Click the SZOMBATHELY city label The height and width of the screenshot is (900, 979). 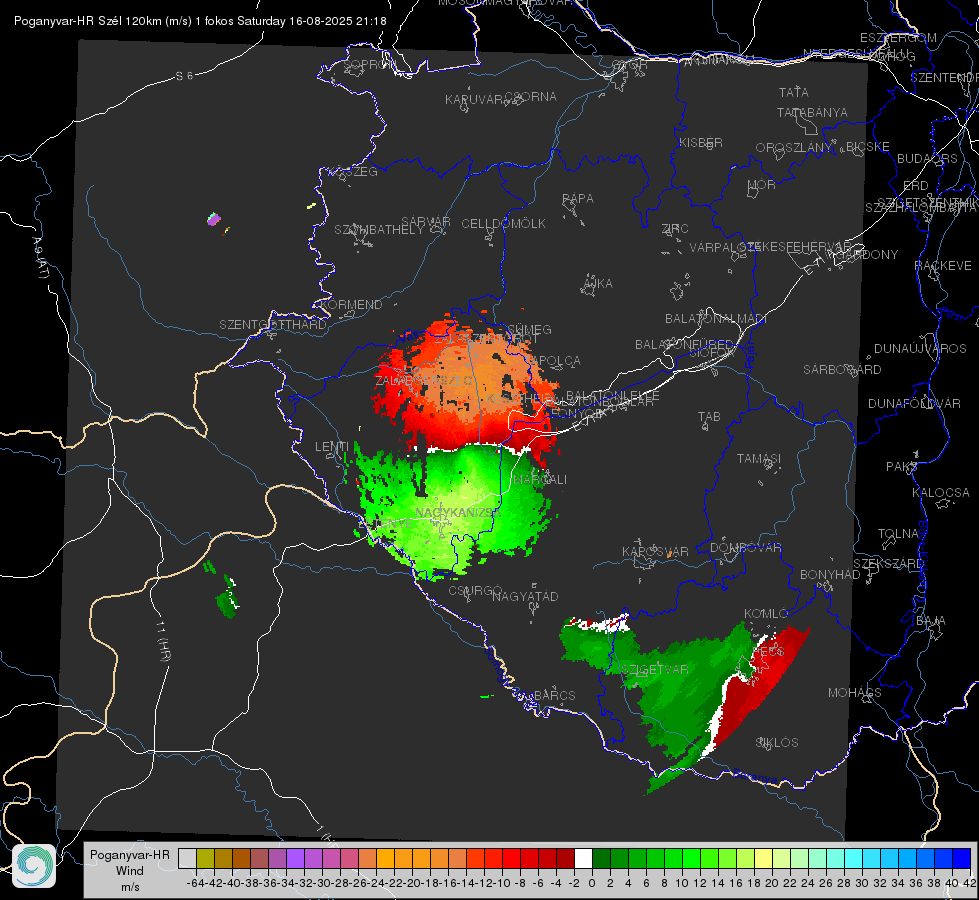[x=379, y=229]
